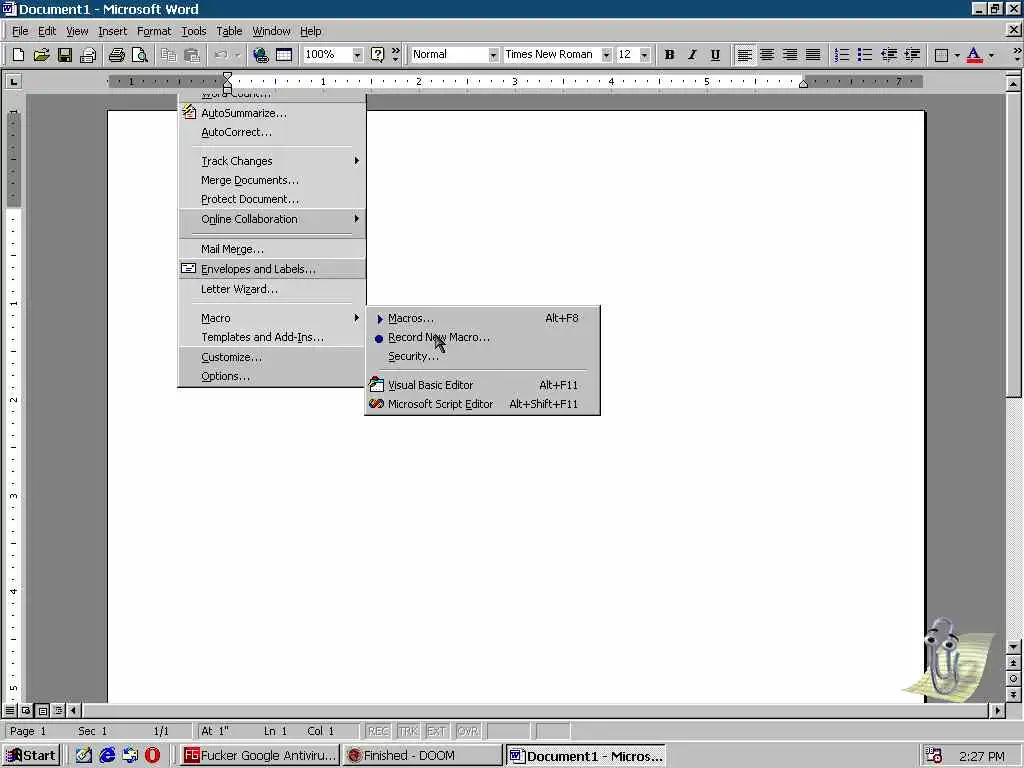Image resolution: width=1024 pixels, height=768 pixels.
Task: Open the Tables and Borders toolbar icon
Action: point(284,55)
